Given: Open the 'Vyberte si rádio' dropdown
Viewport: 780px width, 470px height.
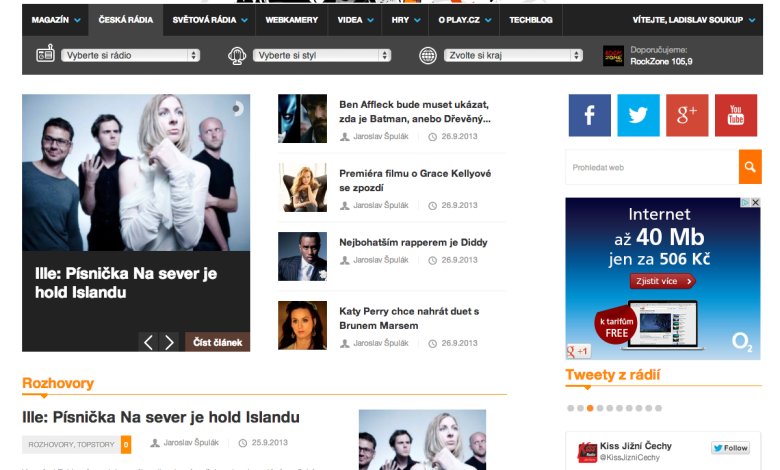Looking at the screenshot, I should pyautogui.click(x=130, y=56).
